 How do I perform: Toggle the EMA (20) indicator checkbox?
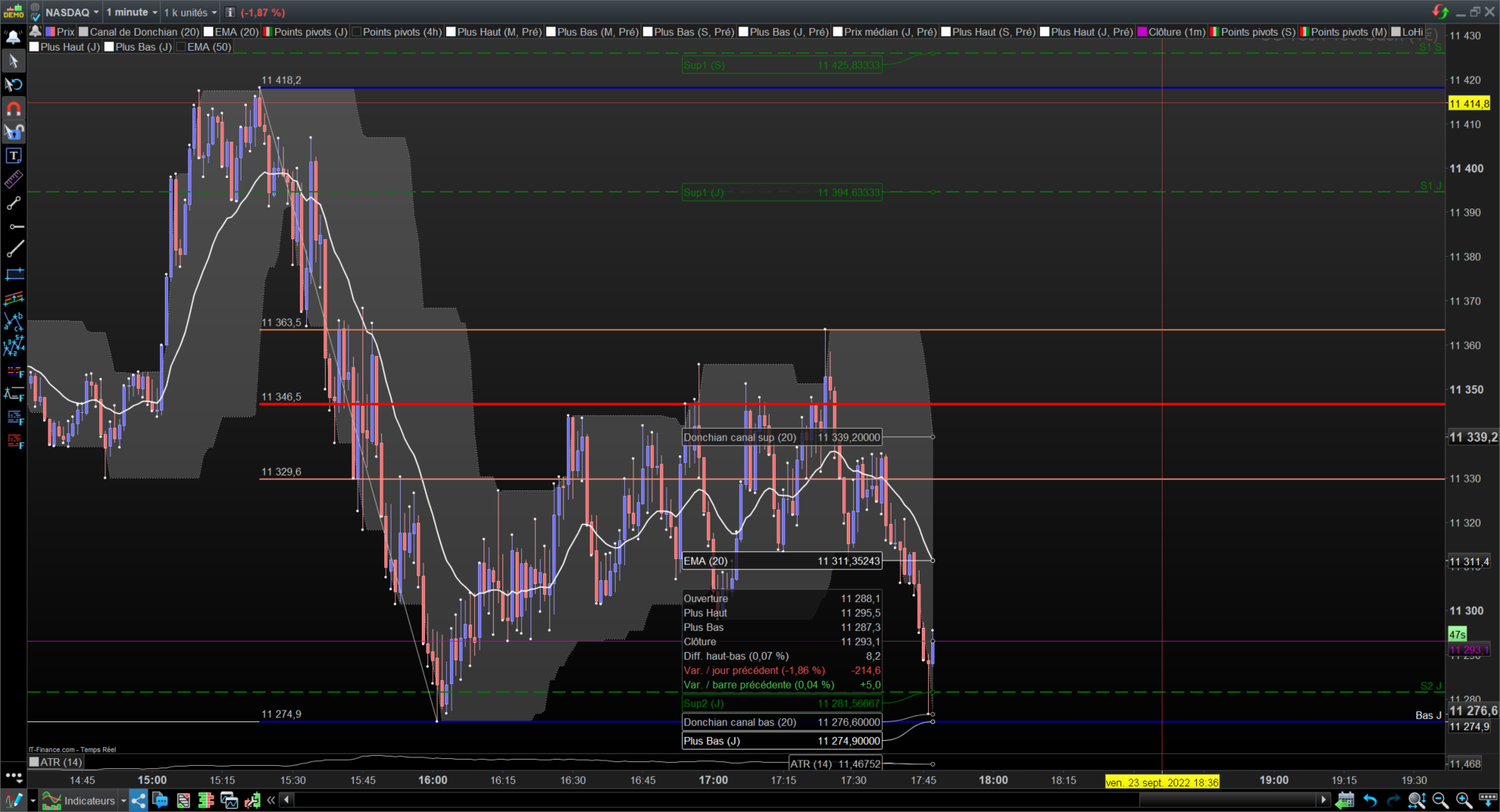pyautogui.click(x=209, y=32)
